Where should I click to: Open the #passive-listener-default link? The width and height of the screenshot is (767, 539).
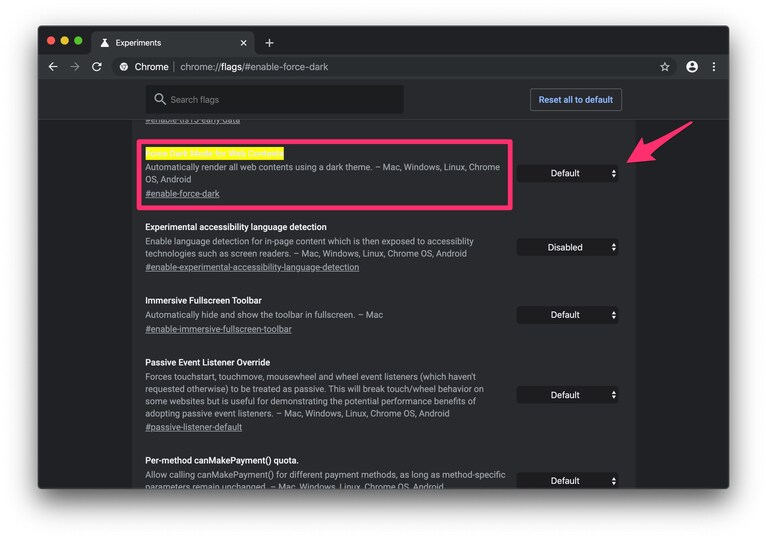(193, 427)
